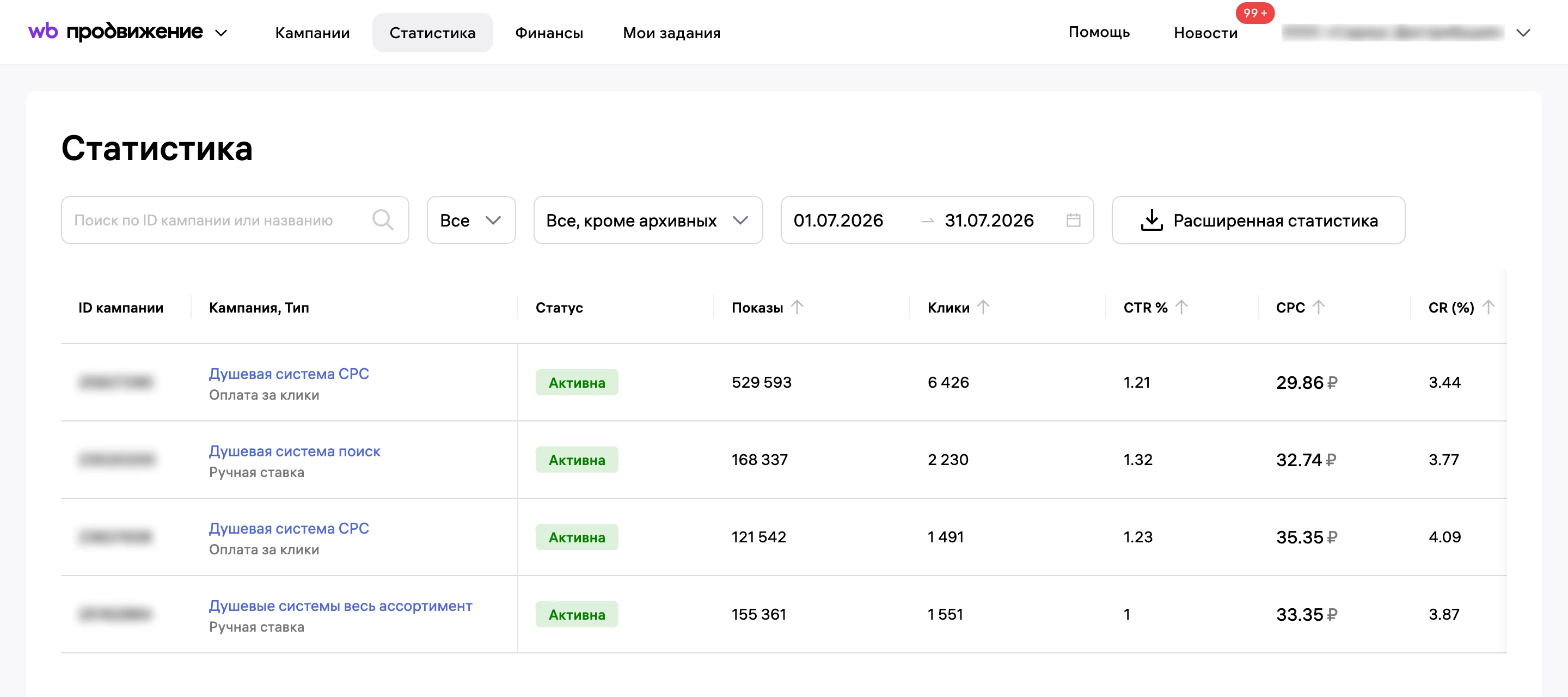
Task: Open the Все, кроме архивных dropdown
Action: [x=648, y=220]
